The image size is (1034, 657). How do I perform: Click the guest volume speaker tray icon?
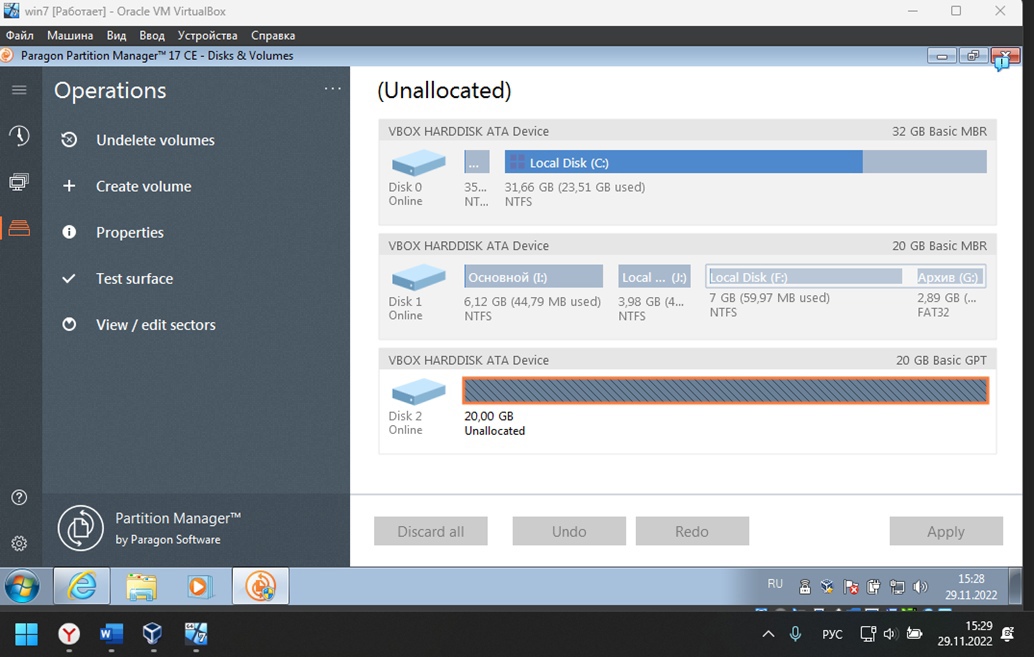pyautogui.click(x=920, y=586)
